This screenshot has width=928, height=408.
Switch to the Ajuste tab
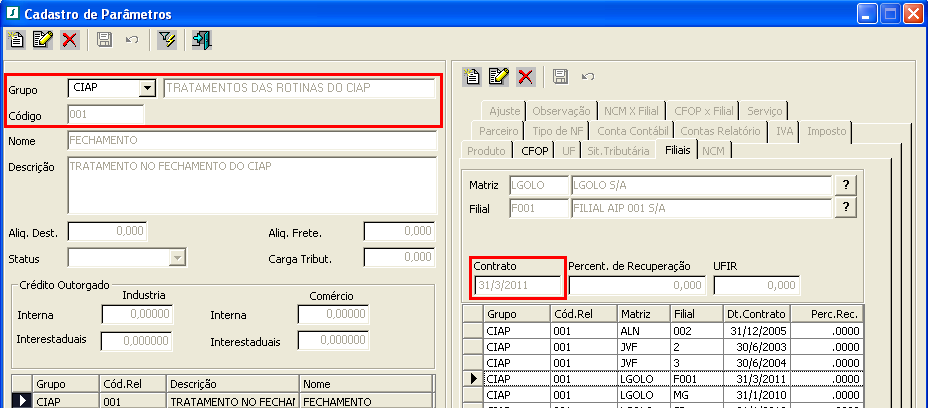(x=504, y=111)
